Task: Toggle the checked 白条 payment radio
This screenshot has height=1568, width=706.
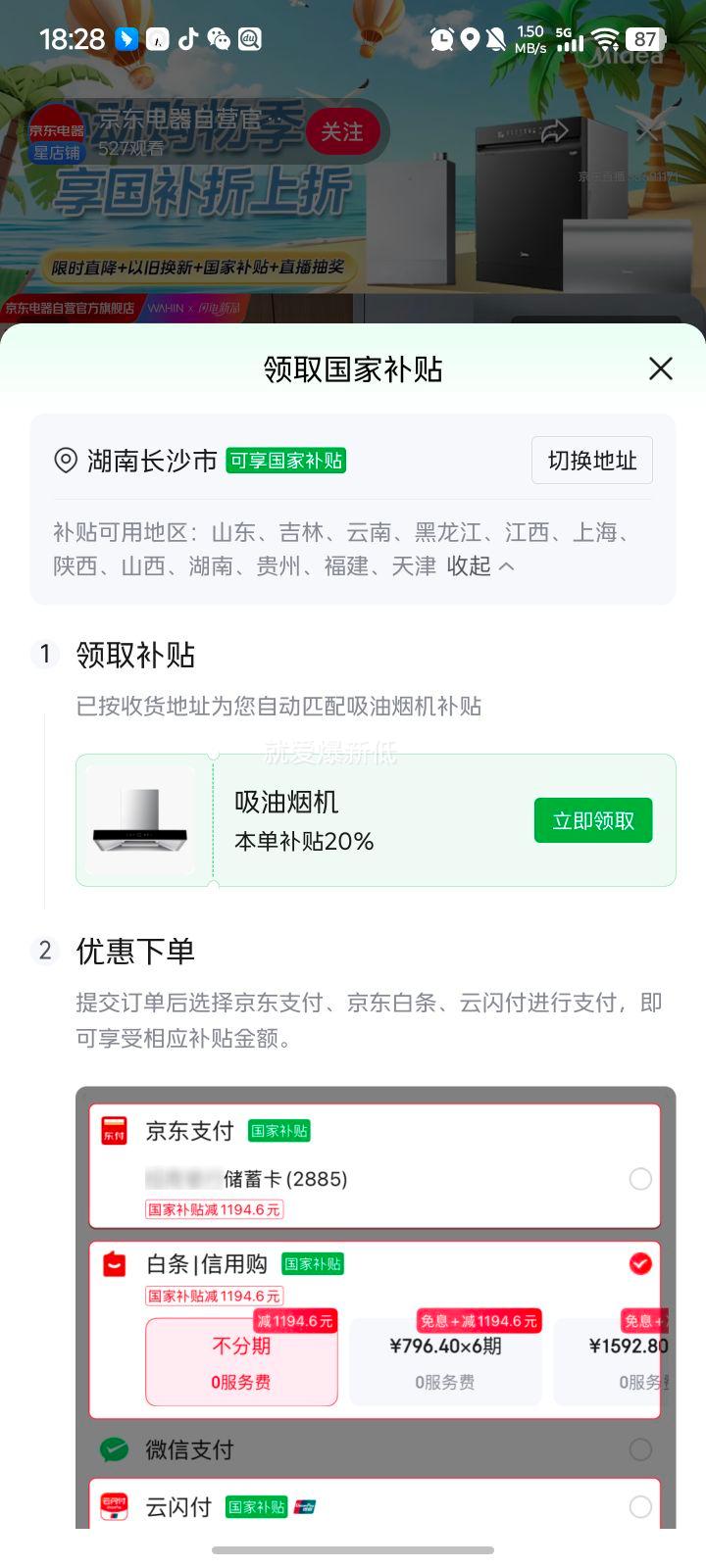Action: (640, 1264)
